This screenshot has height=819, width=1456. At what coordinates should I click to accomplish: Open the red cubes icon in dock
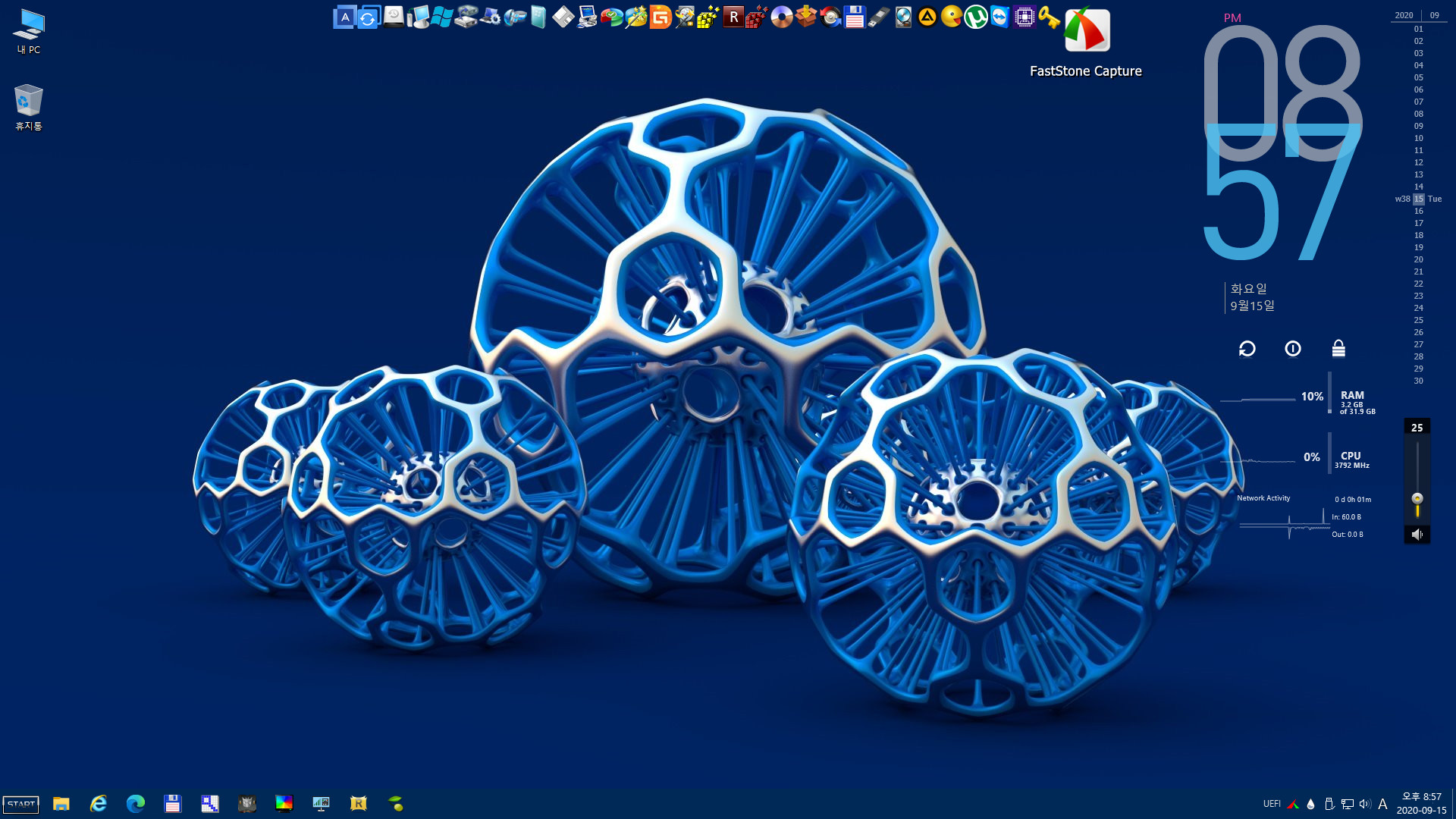(757, 17)
